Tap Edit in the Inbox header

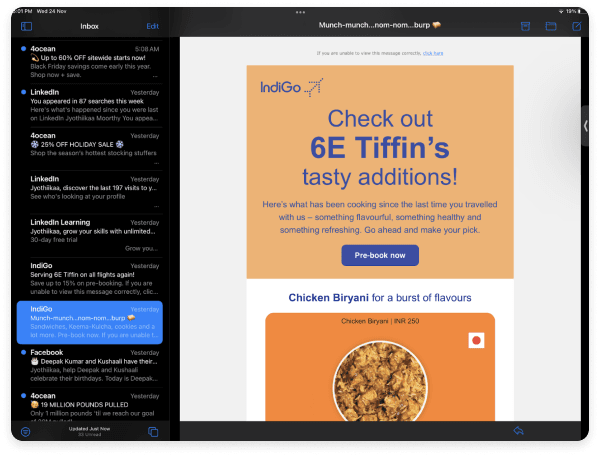click(152, 26)
